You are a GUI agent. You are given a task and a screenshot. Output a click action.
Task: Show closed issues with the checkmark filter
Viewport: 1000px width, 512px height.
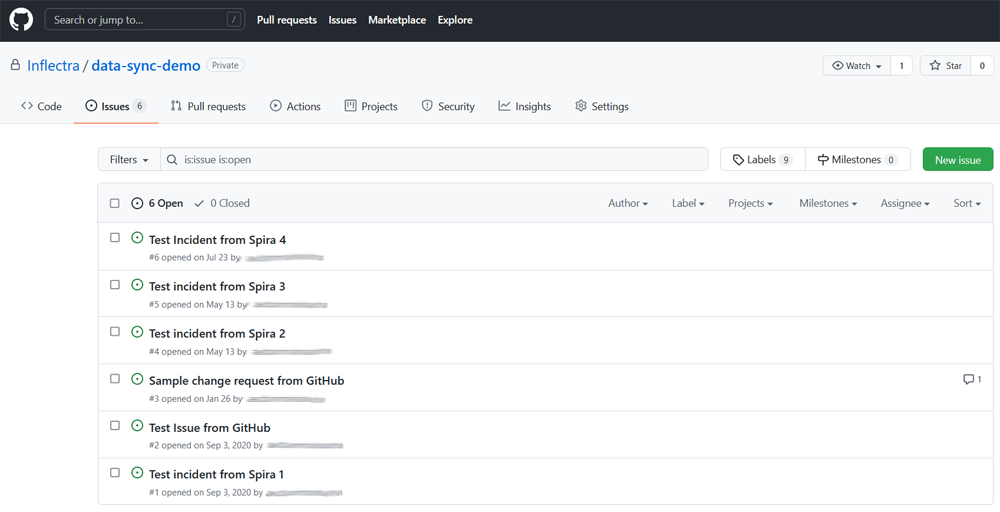222,203
